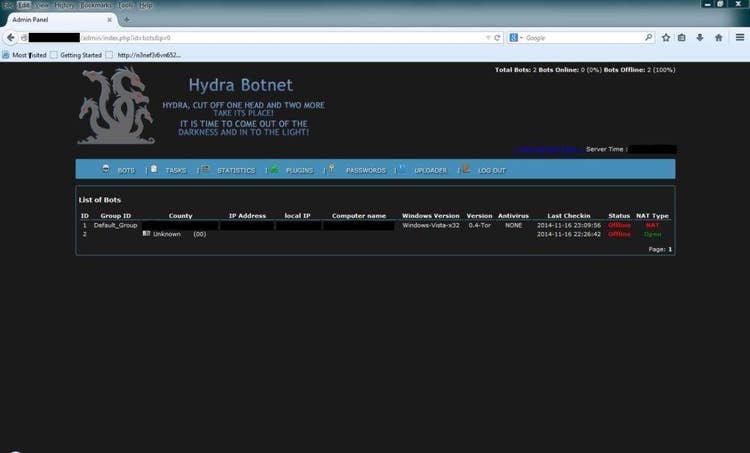Viewport: 750px width, 453px height.
Task: Click the Hydra dragon logo image
Action: click(117, 106)
